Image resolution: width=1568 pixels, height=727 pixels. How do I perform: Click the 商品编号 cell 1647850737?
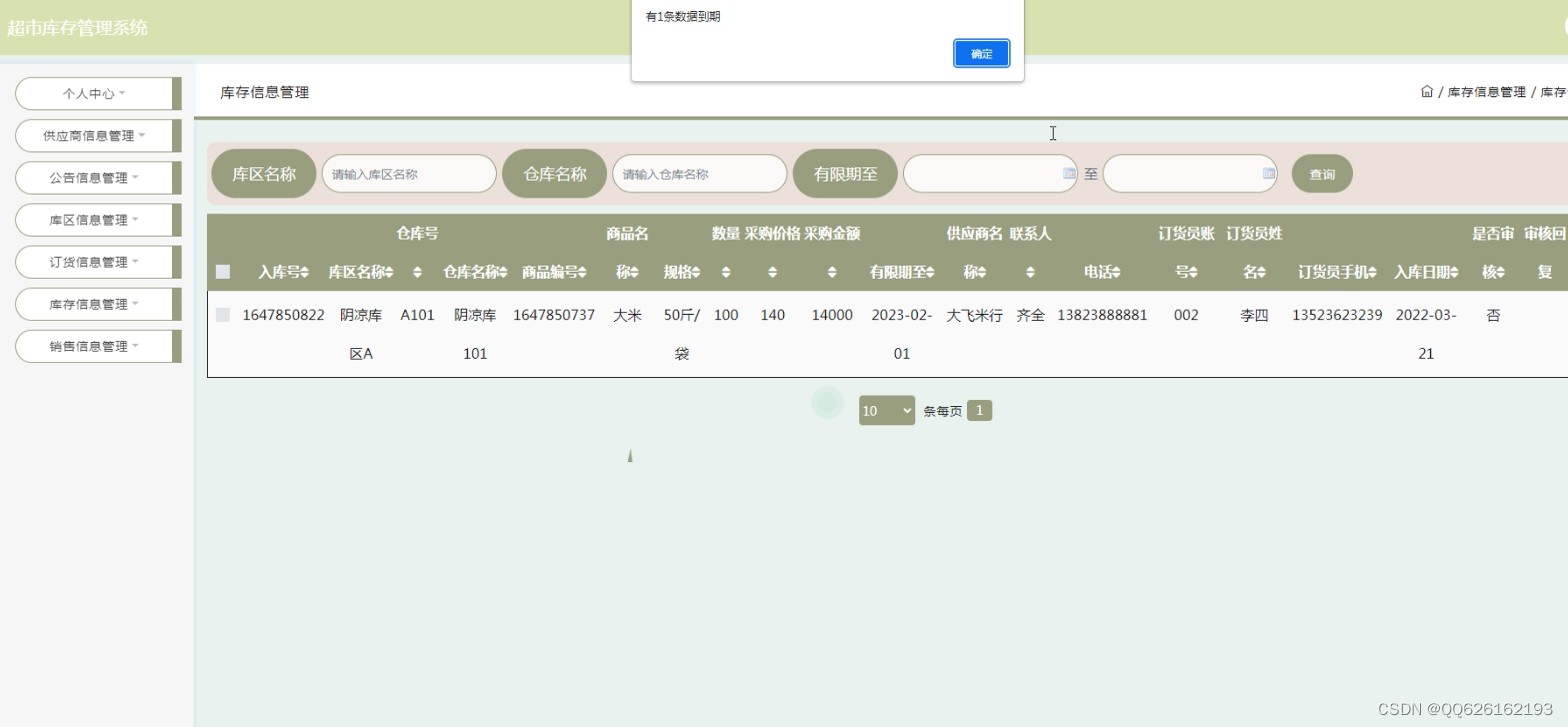click(554, 315)
